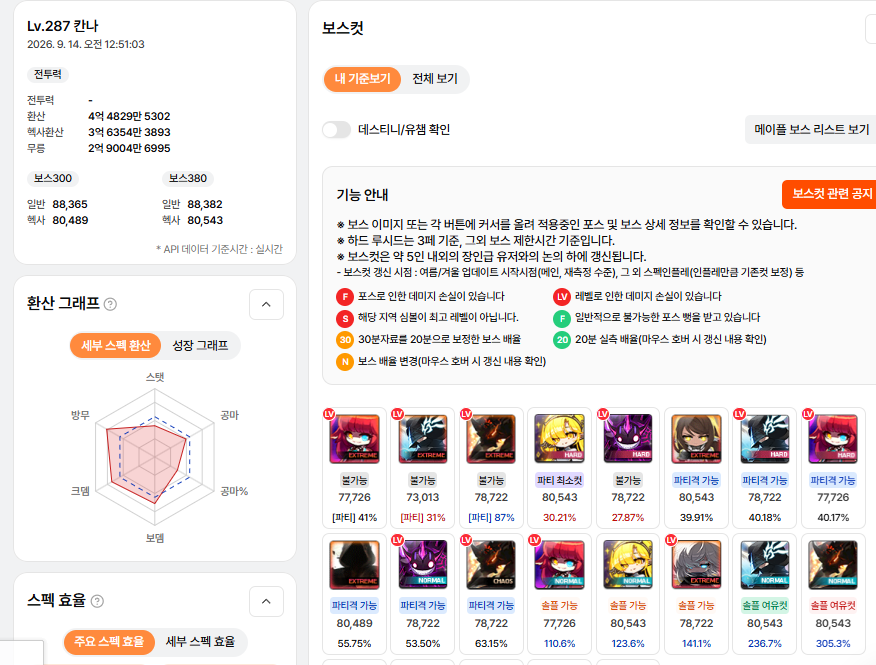Click brown-haired Extreme boss with 39.91%
876x665 pixels.
pos(696,439)
